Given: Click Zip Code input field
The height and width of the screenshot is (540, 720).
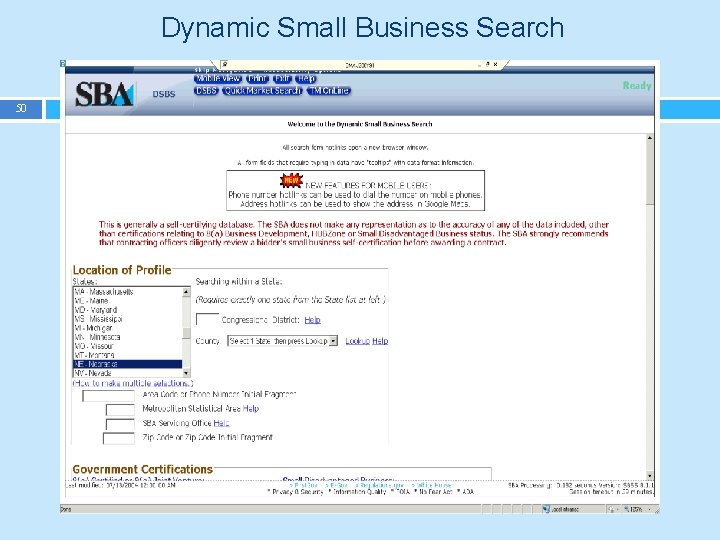Looking at the screenshot, I should [x=119, y=439].
